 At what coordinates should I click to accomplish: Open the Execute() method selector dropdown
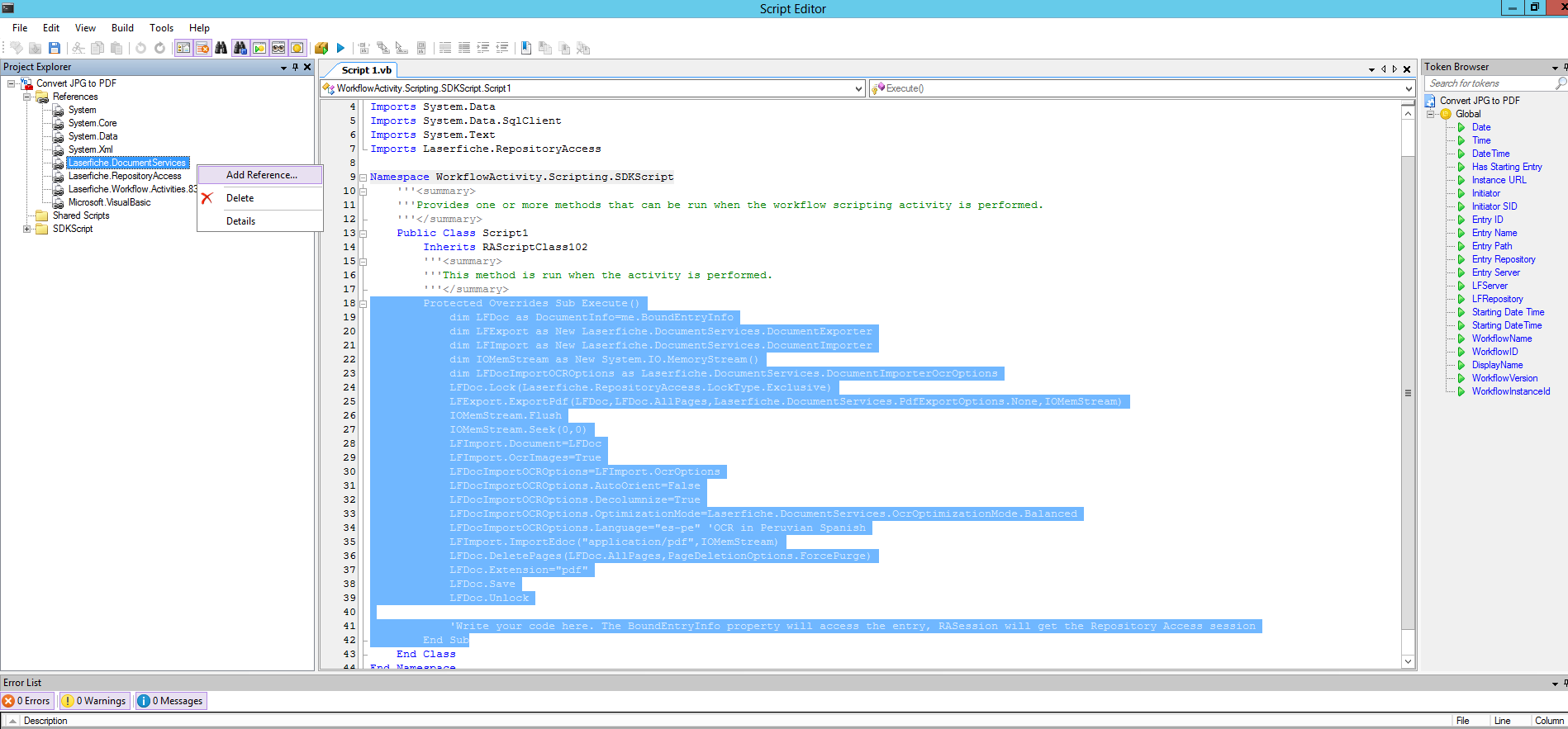[x=1409, y=88]
